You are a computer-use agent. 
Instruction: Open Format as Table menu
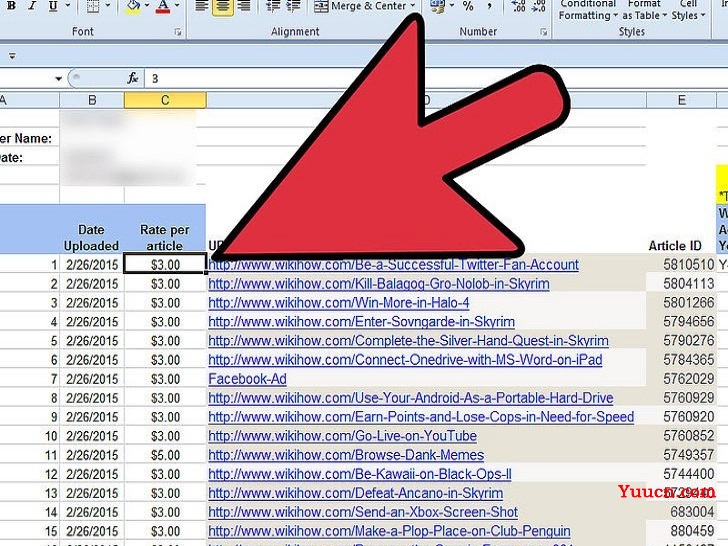[x=644, y=10]
